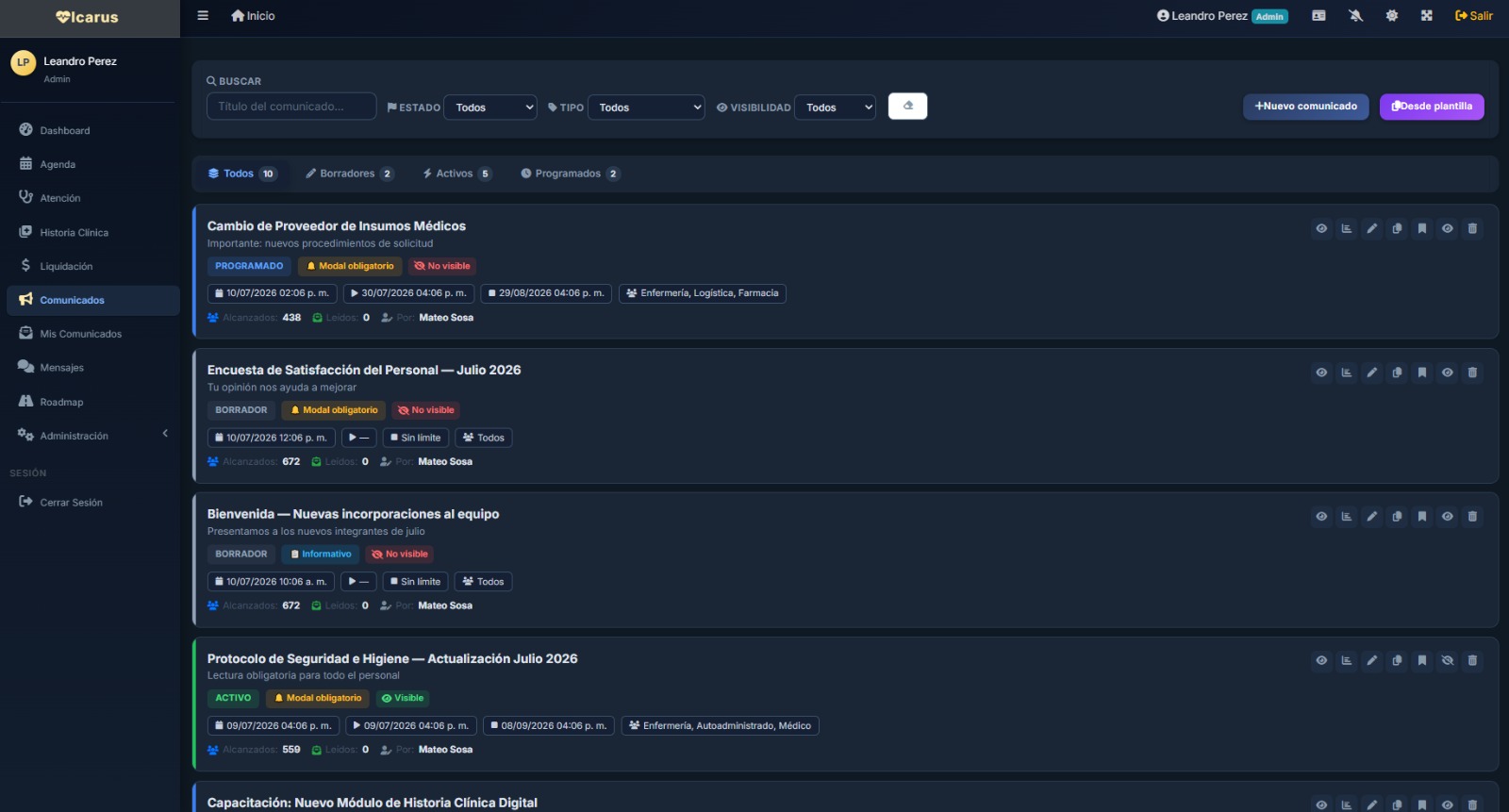Toggle visibility of 'Bienvenida — Nuevas incorporaciones' comunicado
This screenshot has width=1509, height=812.
[1447, 516]
